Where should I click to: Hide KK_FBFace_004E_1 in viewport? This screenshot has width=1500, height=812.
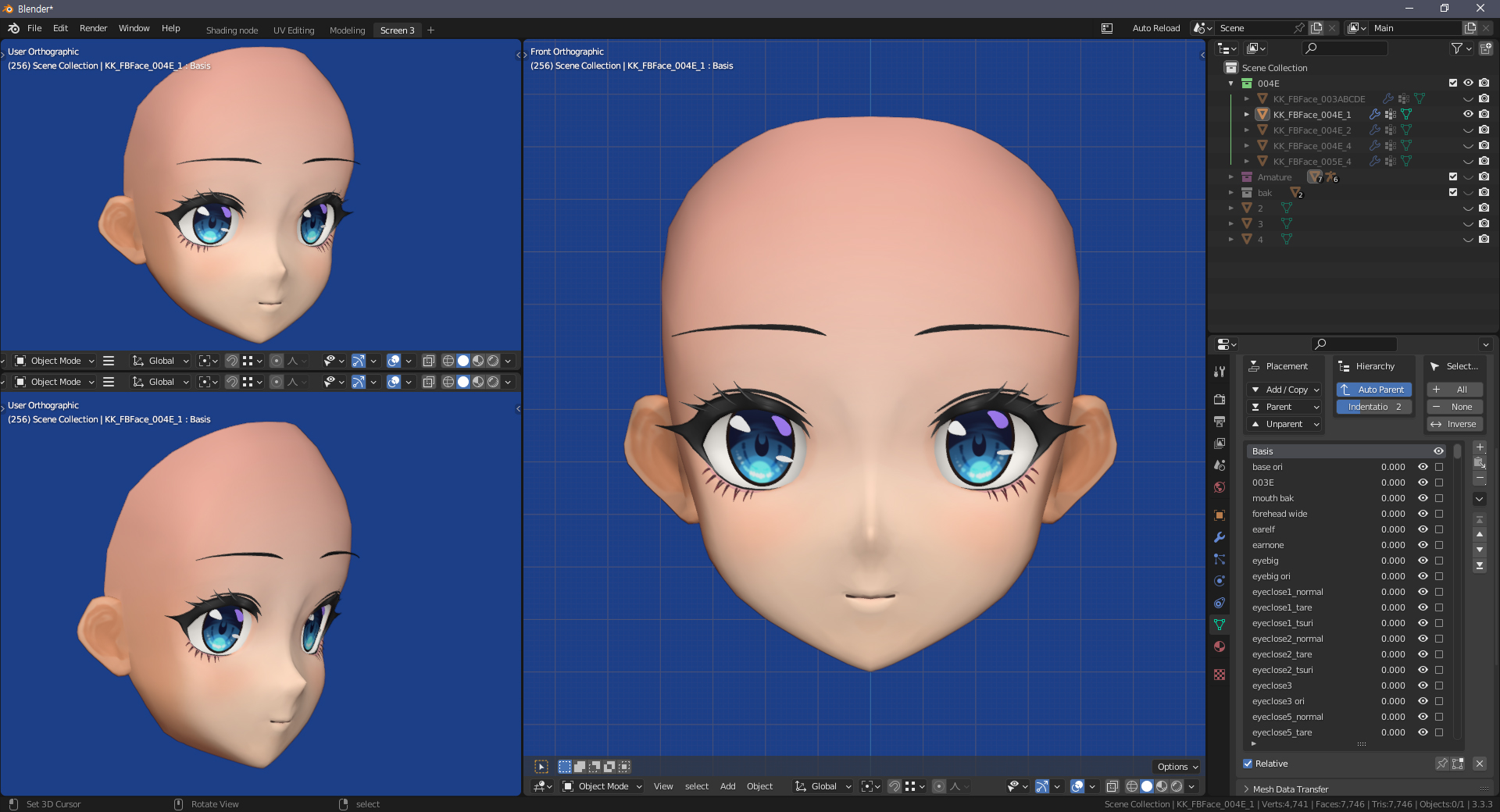click(1468, 114)
